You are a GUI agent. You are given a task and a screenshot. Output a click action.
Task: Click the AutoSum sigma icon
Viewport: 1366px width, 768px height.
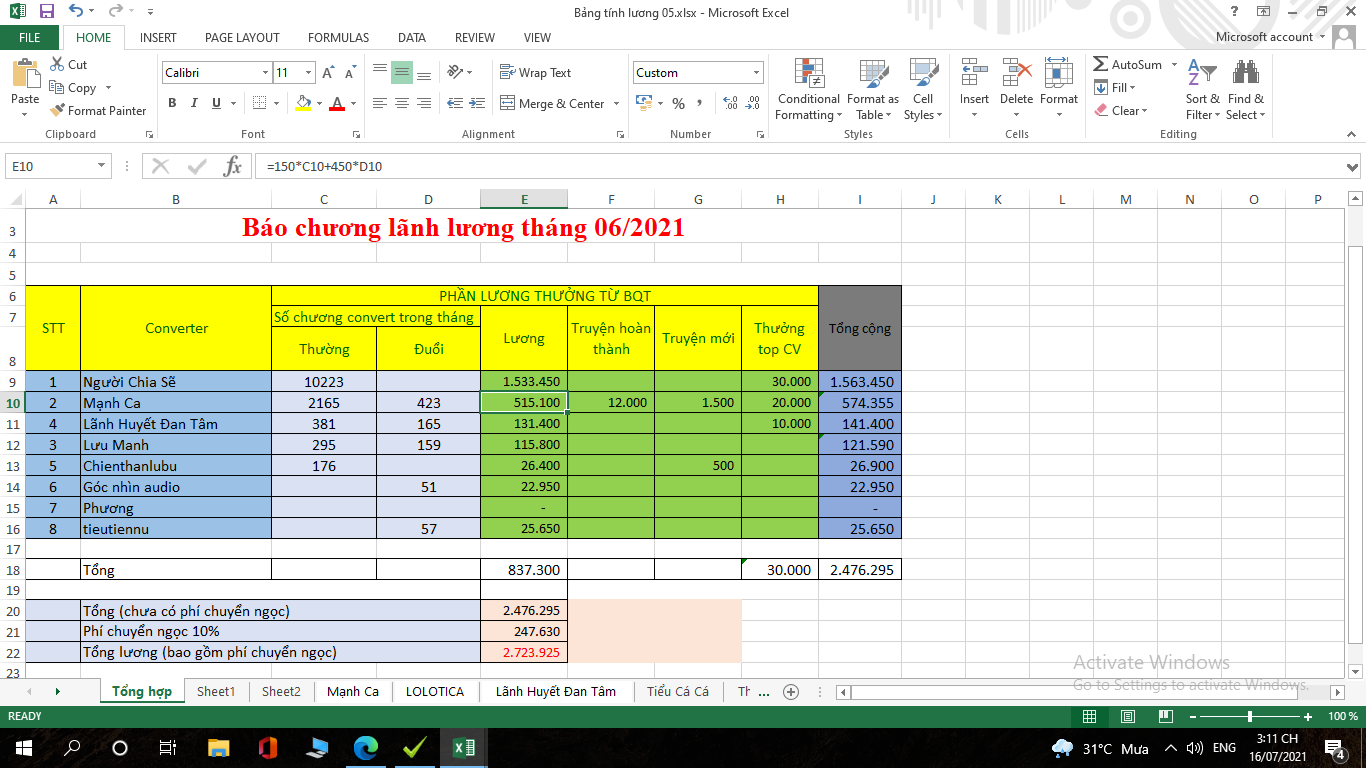1101,65
